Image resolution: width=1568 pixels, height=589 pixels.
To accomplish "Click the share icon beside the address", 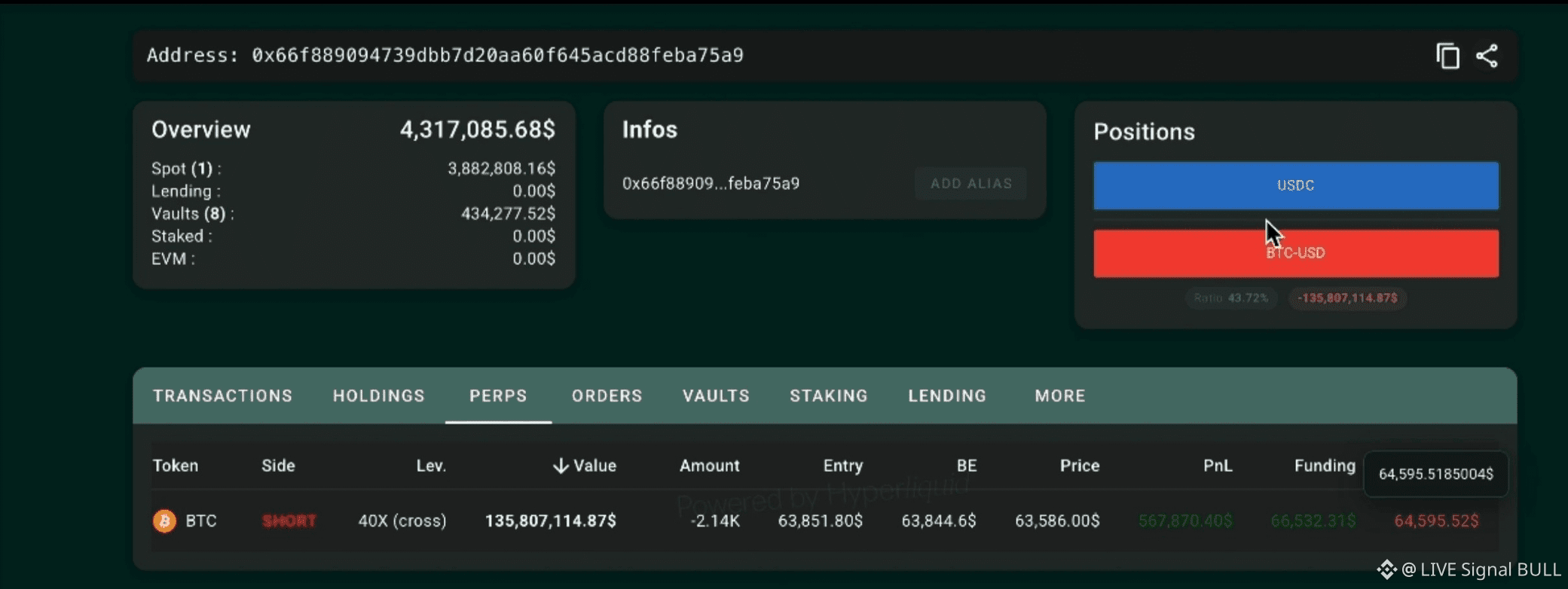I will pyautogui.click(x=1487, y=56).
